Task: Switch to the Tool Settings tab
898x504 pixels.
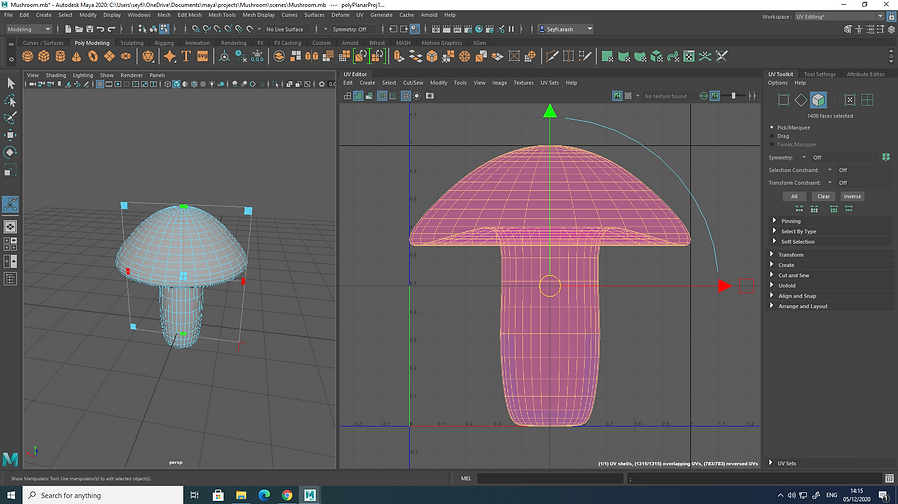Action: click(820, 74)
